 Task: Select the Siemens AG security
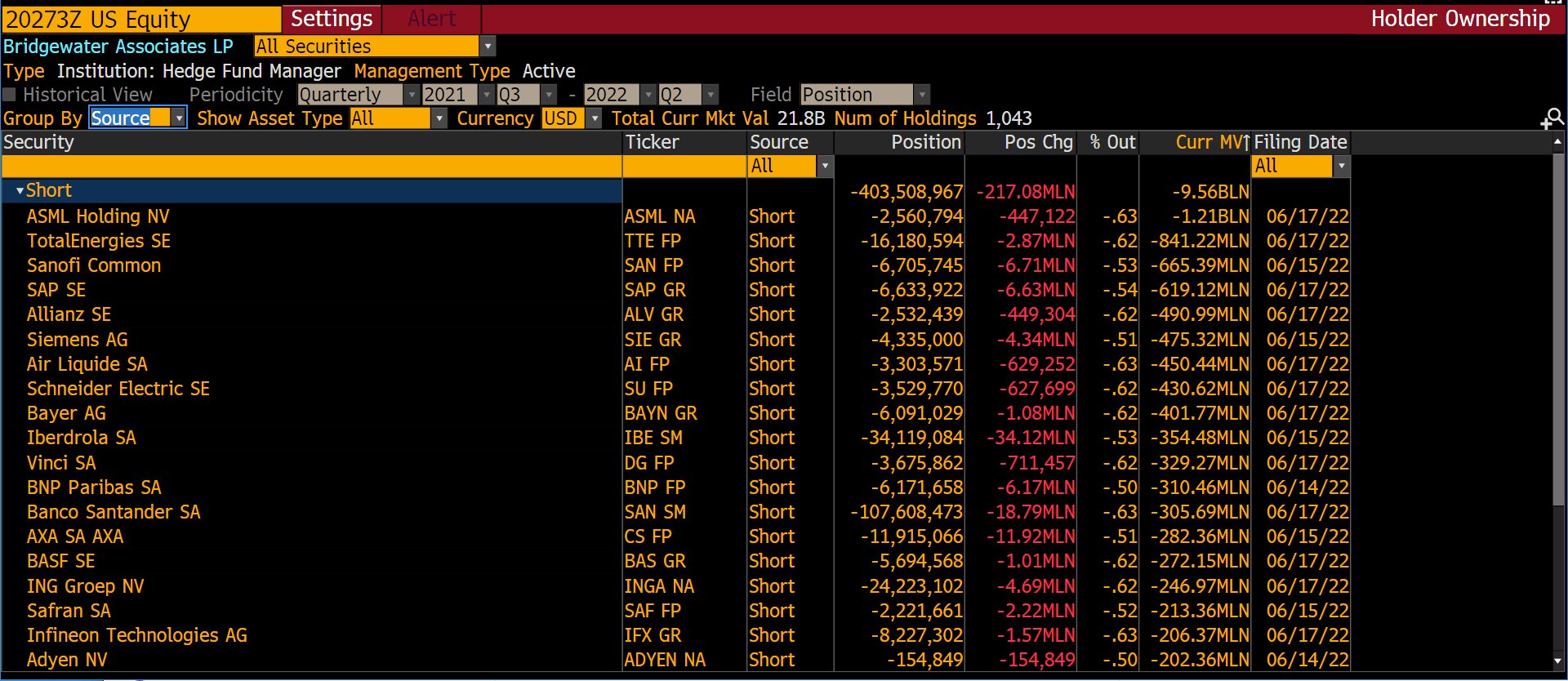78,340
